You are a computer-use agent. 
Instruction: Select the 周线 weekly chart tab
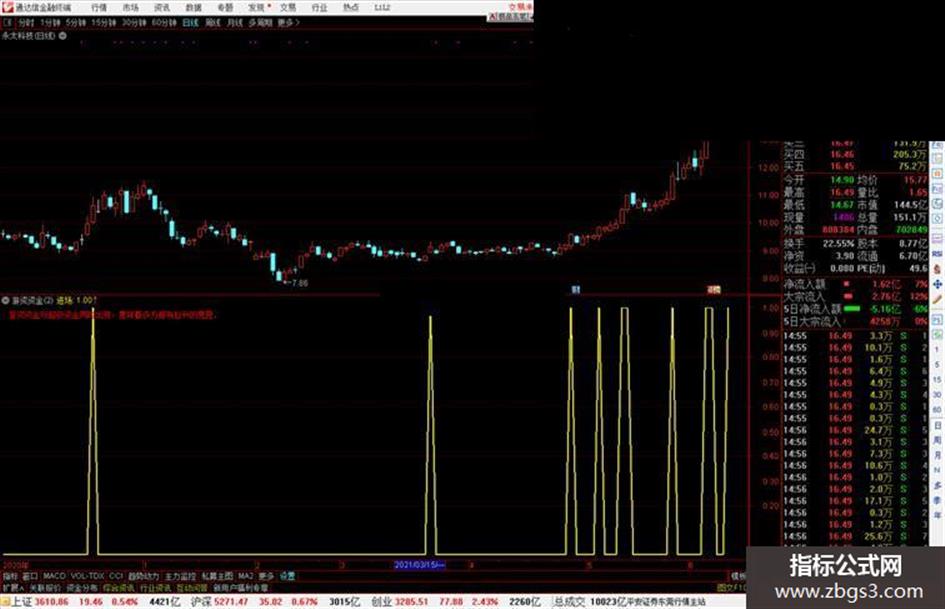tap(213, 22)
